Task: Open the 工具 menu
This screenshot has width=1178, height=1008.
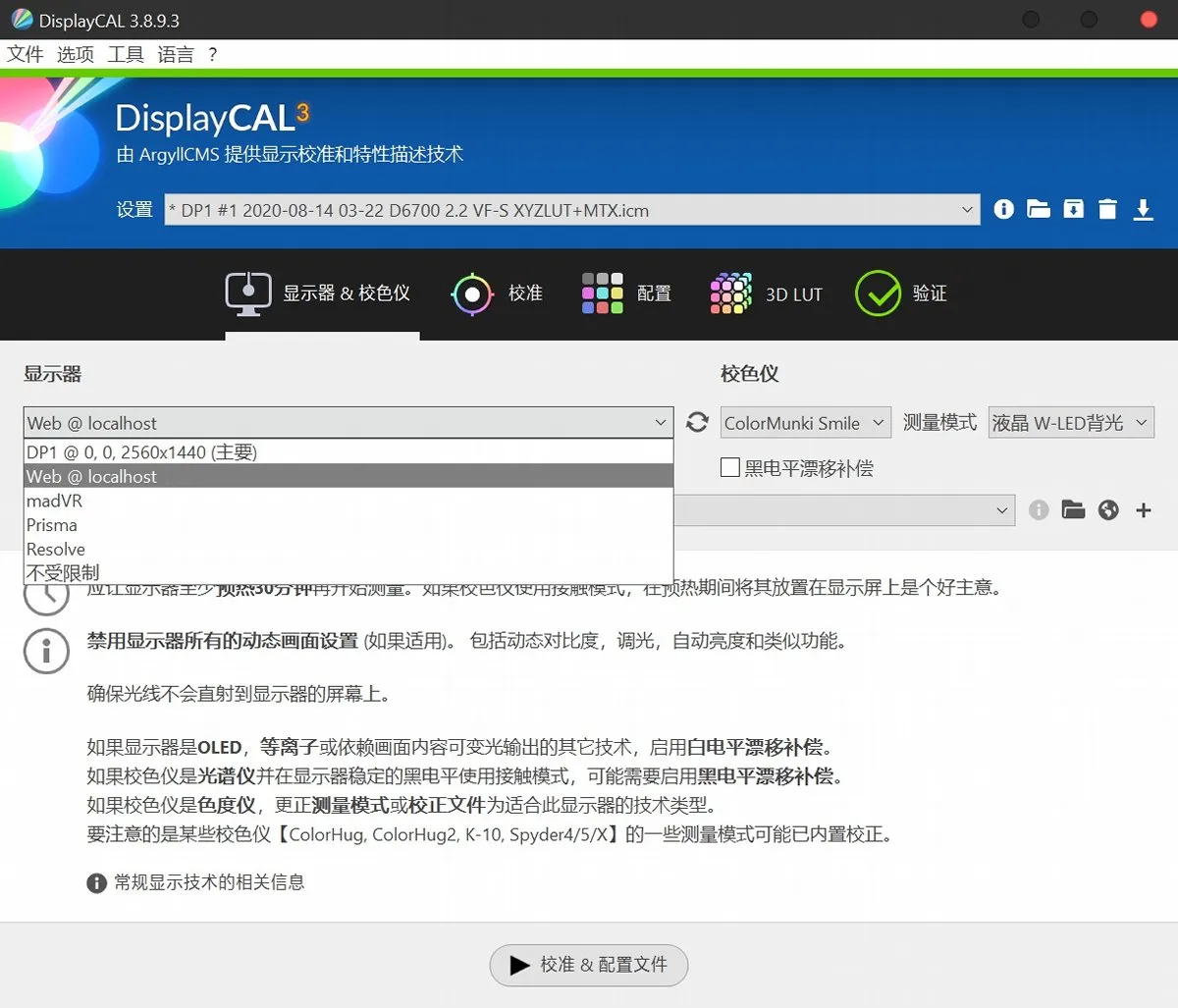Action: click(126, 54)
